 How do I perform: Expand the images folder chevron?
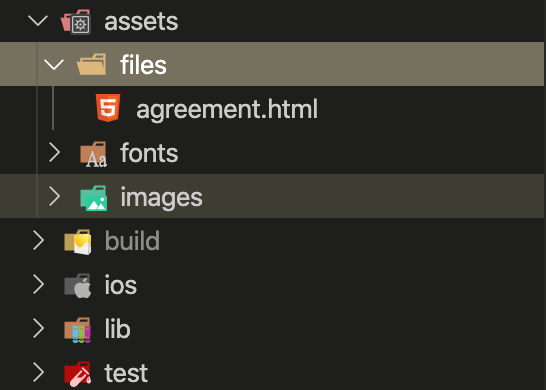point(54,196)
